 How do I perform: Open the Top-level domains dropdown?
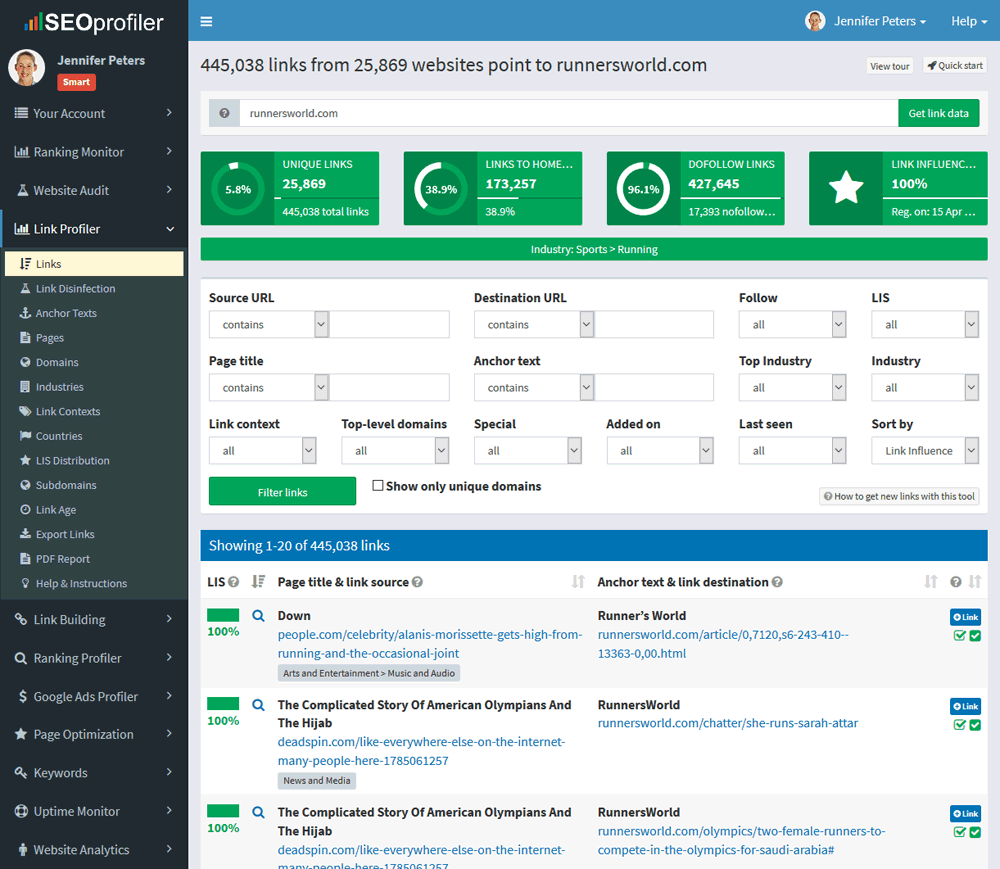(395, 451)
